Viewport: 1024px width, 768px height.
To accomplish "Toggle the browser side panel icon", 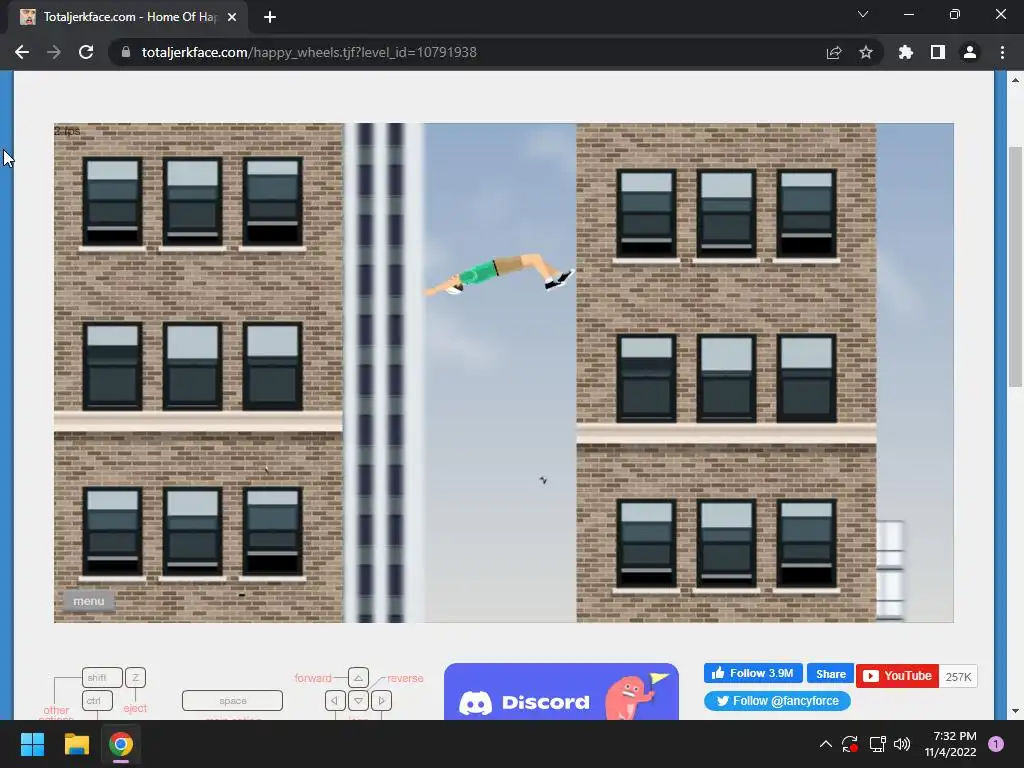I will click(x=938, y=52).
